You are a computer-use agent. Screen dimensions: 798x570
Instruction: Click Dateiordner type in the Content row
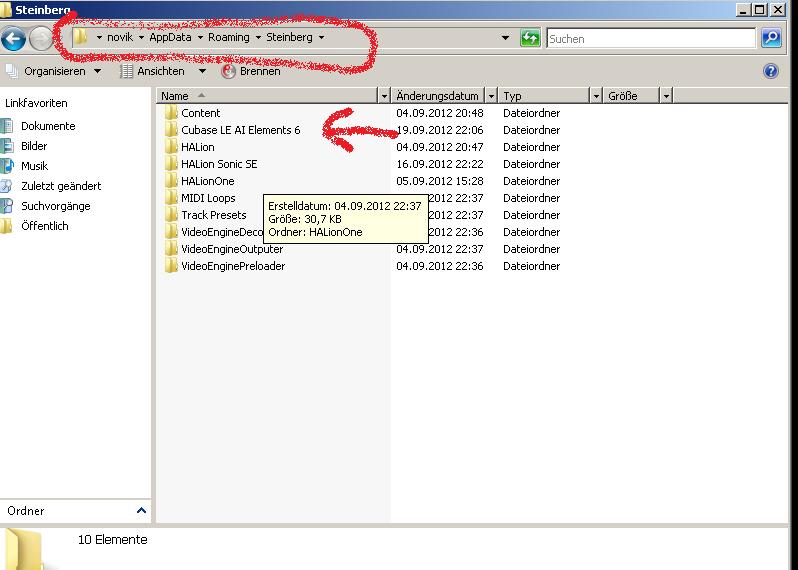(x=531, y=113)
